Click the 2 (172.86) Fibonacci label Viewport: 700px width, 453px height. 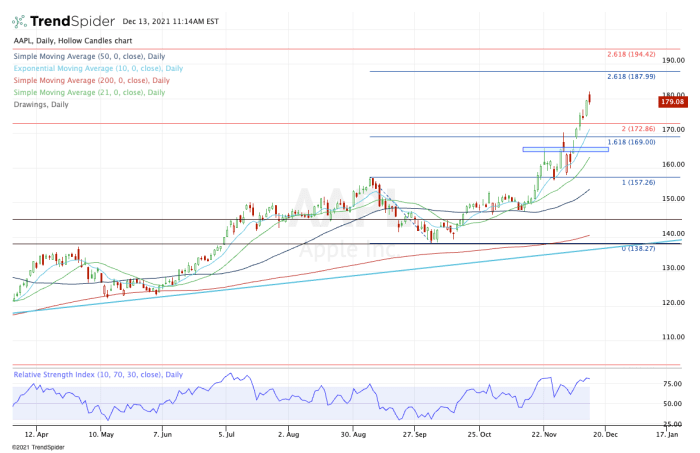[638, 129]
